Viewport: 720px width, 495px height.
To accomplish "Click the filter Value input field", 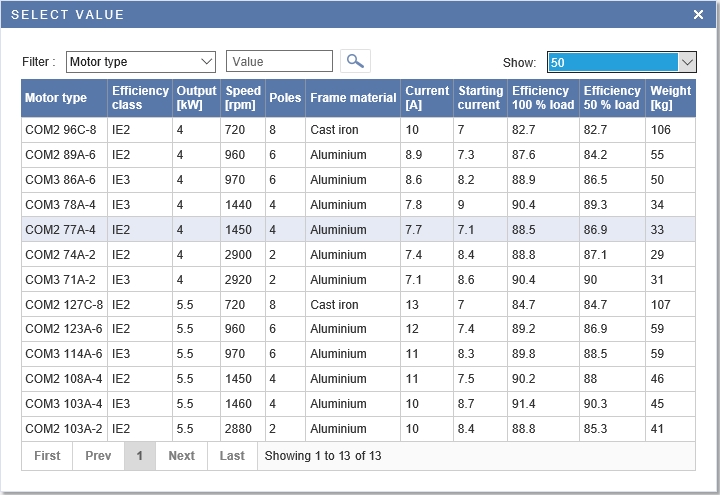I will click(279, 62).
